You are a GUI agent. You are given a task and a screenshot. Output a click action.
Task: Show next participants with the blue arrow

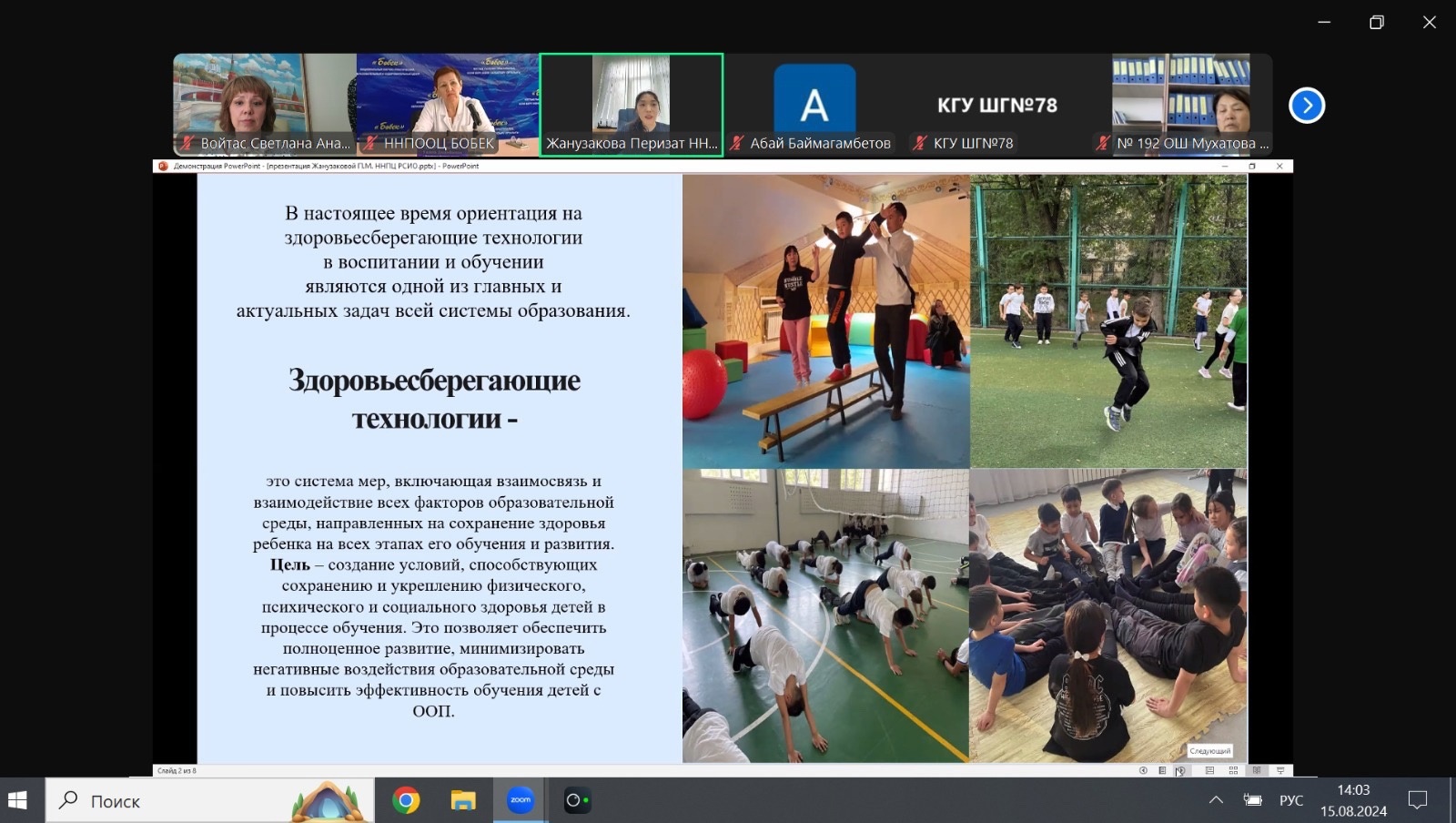click(x=1307, y=106)
